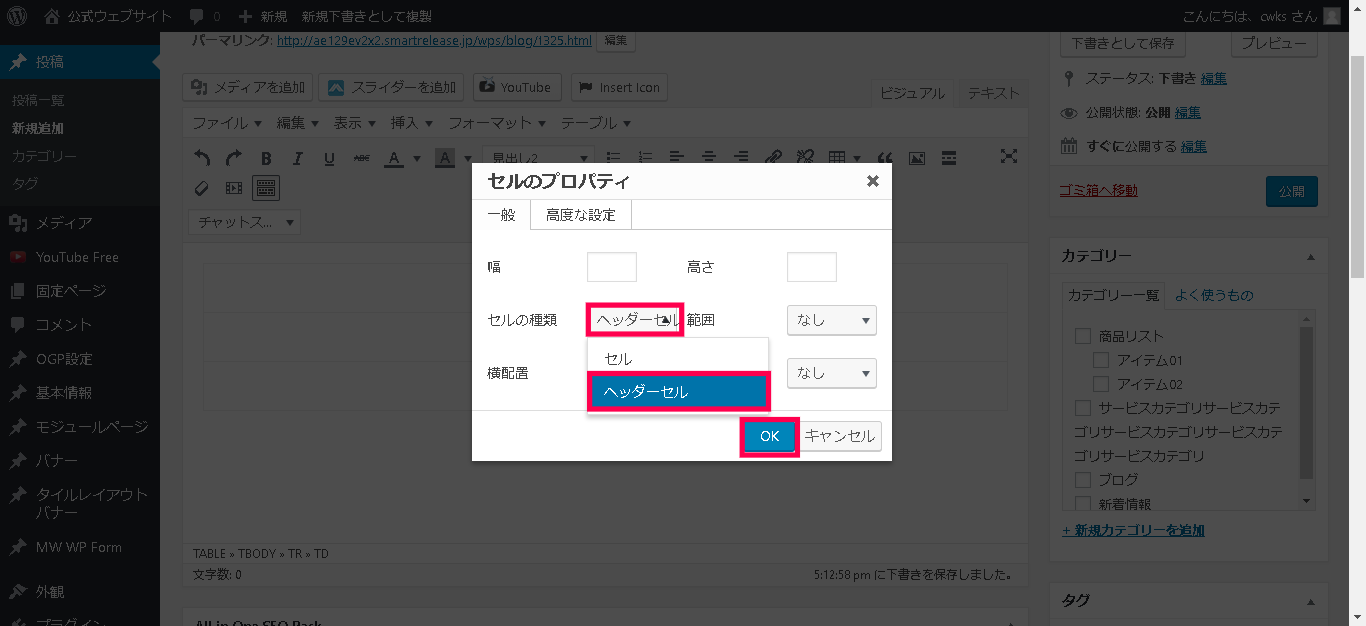1366x626 pixels.
Task: Switch to the 高度な設定 tab
Action: point(581,215)
